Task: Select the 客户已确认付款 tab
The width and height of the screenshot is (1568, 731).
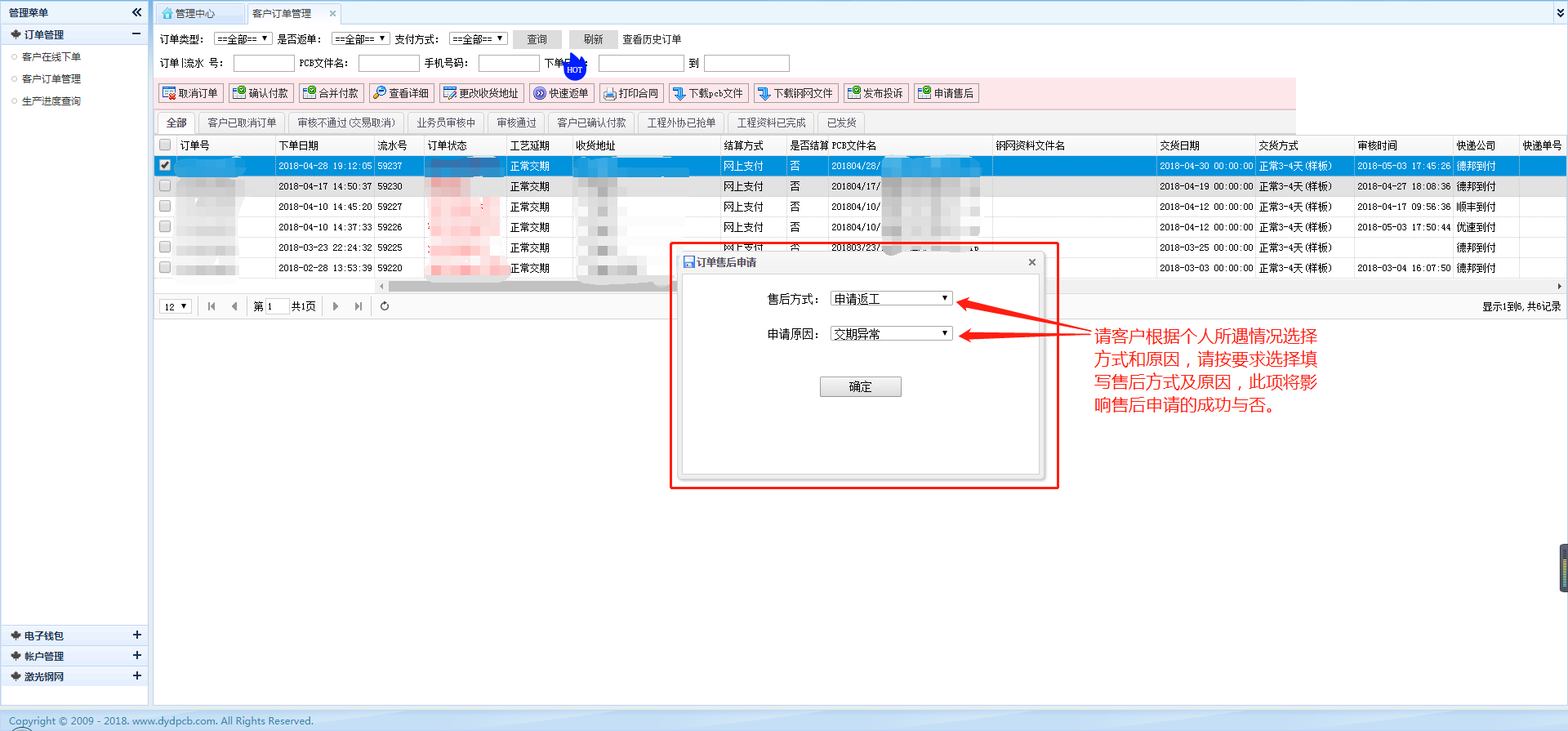Action: point(591,123)
